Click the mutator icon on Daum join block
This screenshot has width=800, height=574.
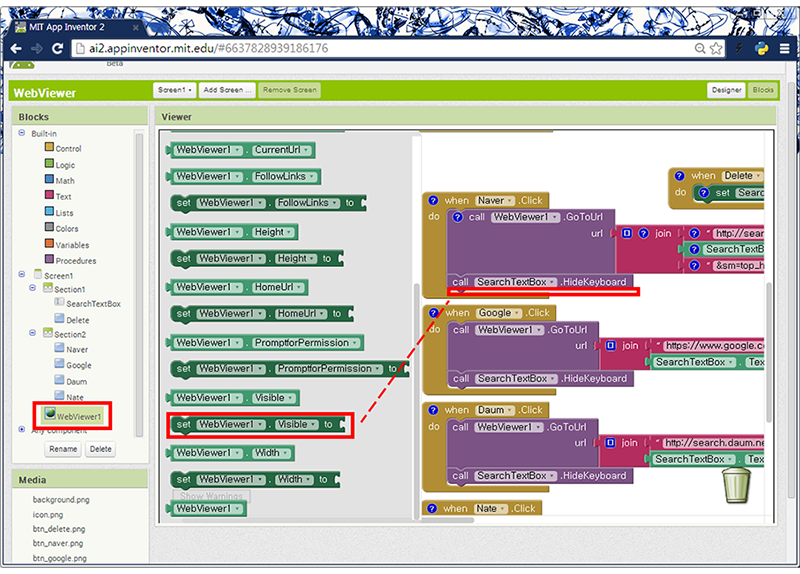click(x=610, y=442)
